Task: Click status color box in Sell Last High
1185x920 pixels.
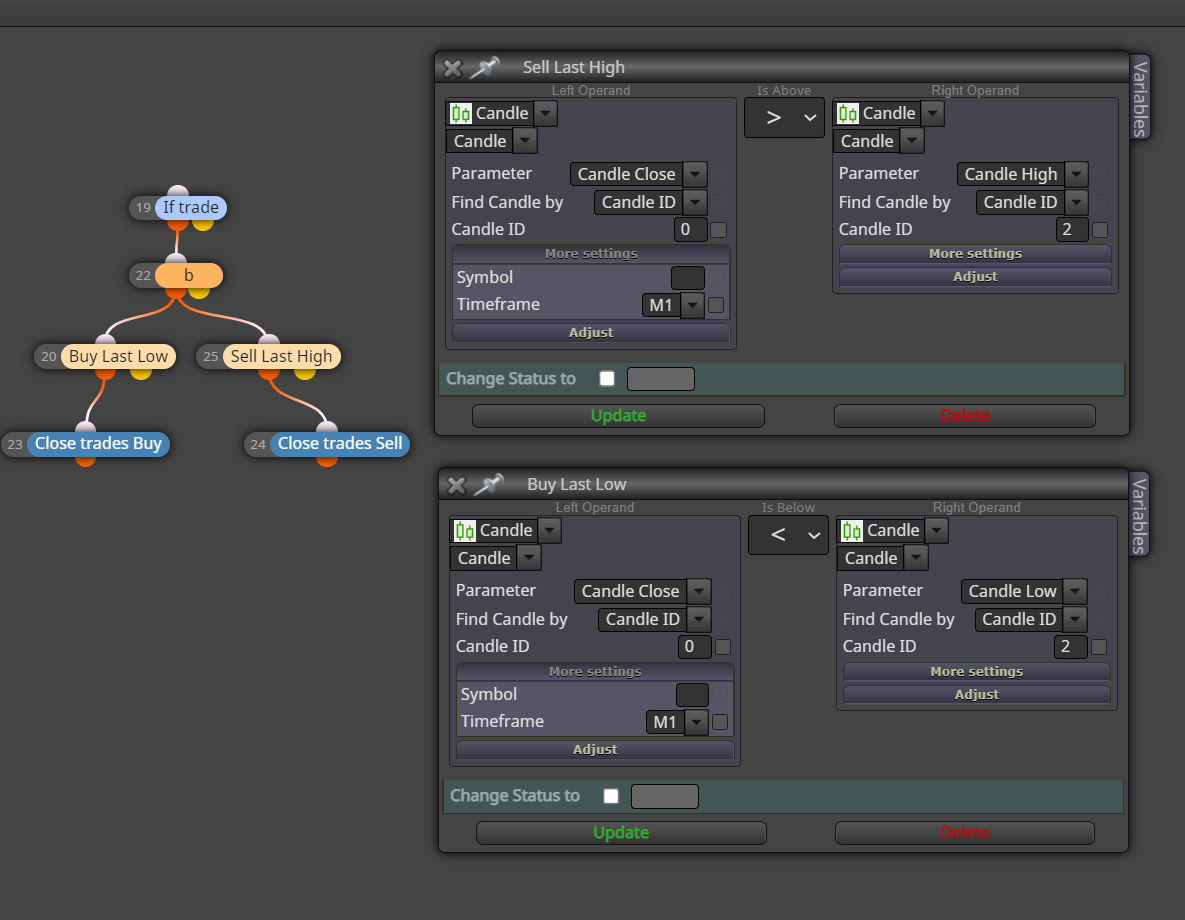Action: click(661, 379)
